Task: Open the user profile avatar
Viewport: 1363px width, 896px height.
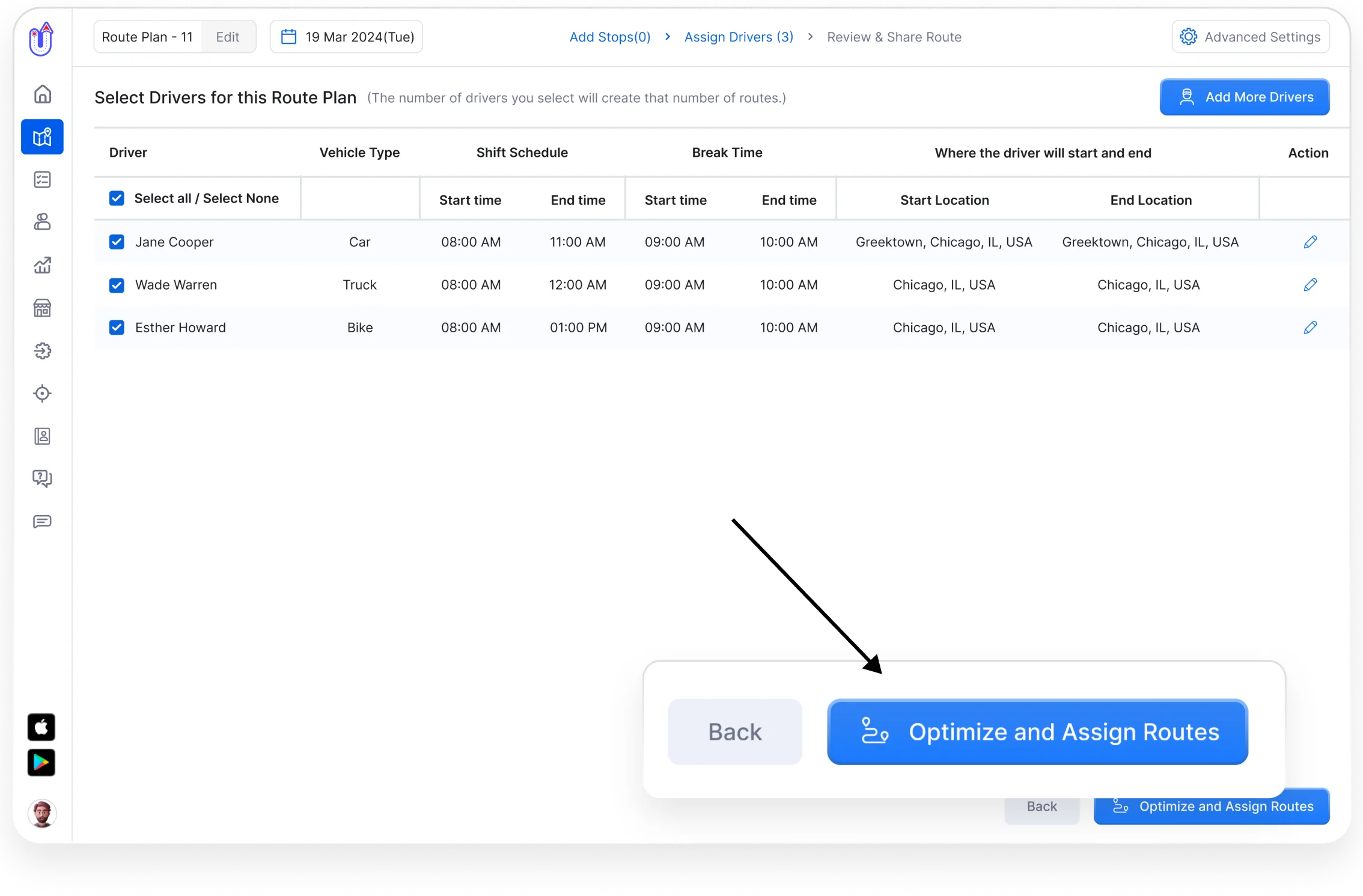Action: tap(41, 814)
